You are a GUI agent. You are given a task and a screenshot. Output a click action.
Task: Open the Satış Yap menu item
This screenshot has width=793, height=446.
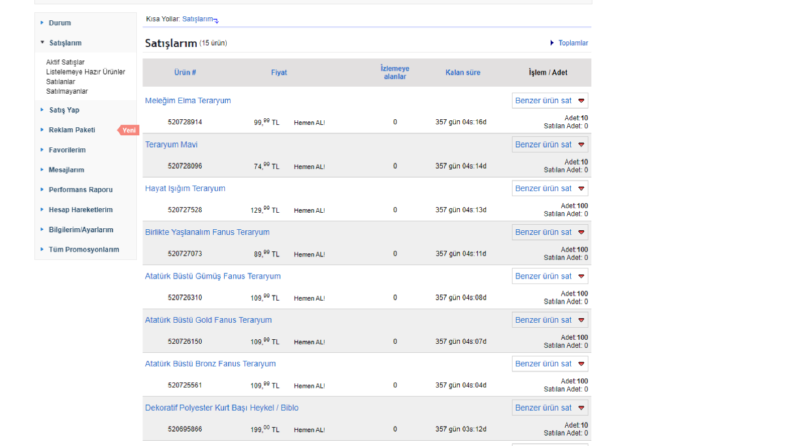64,110
